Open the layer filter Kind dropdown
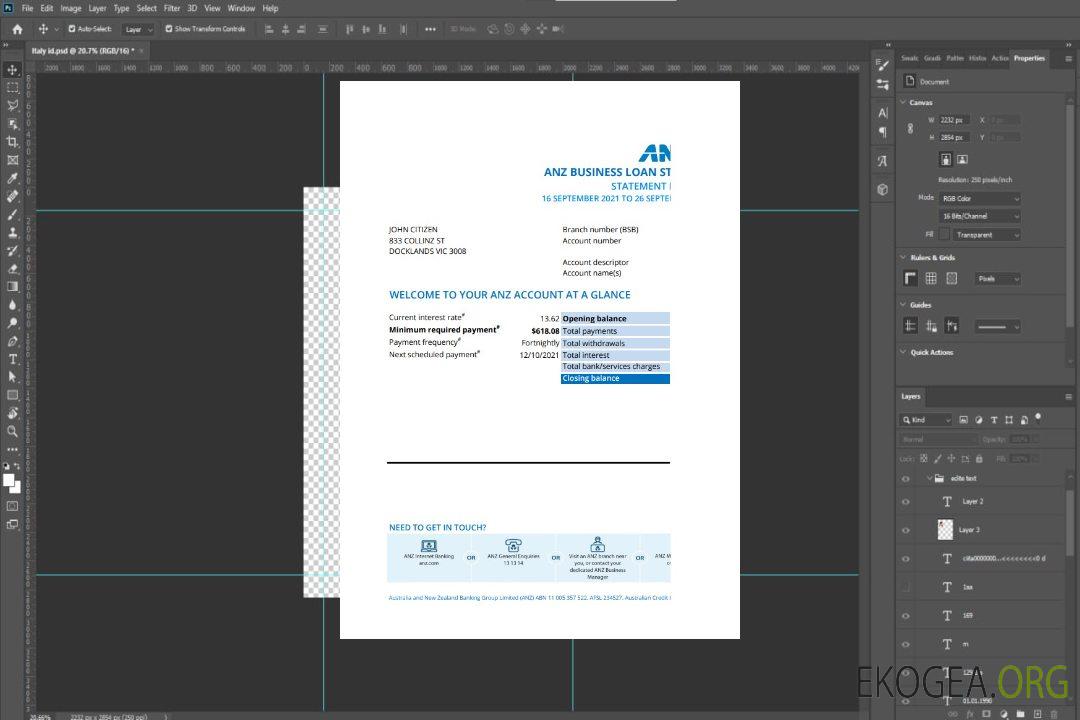 926,420
